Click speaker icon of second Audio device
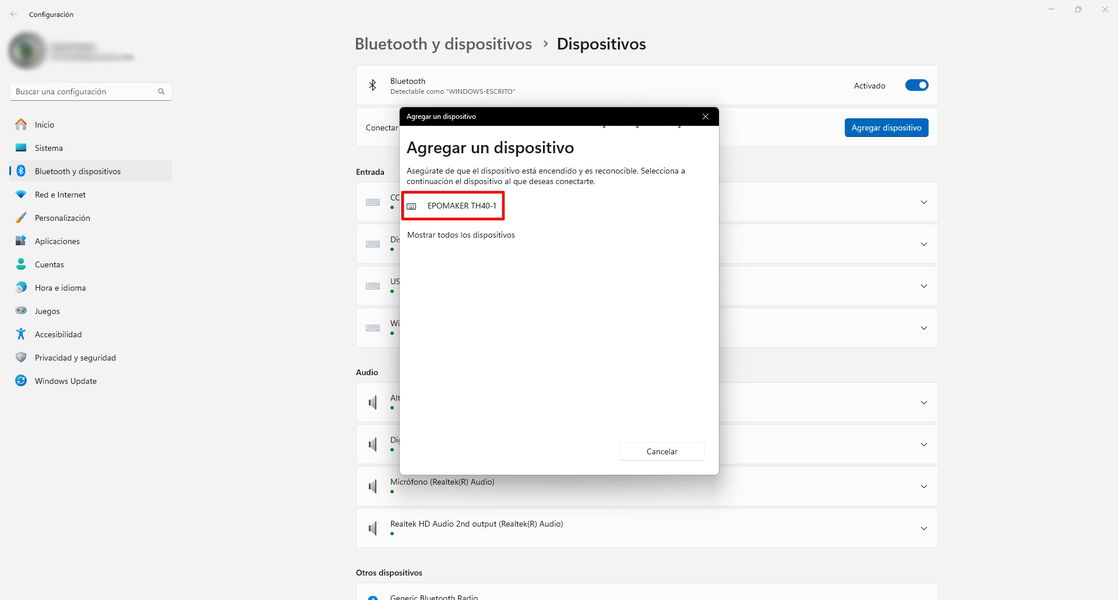Viewport: 1118px width, 600px height. 372,445
